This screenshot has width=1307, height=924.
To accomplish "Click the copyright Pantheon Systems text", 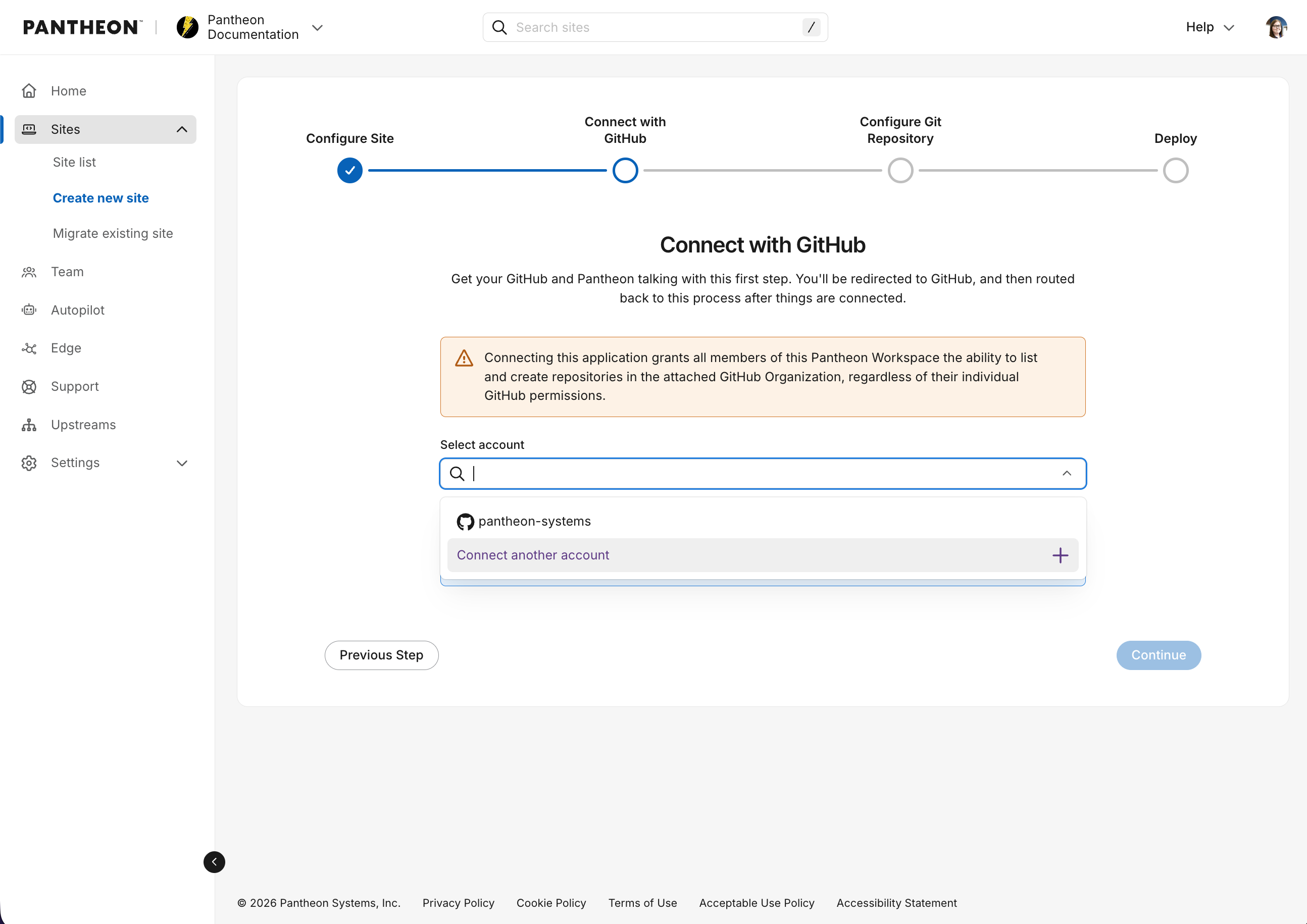I will tap(319, 903).
